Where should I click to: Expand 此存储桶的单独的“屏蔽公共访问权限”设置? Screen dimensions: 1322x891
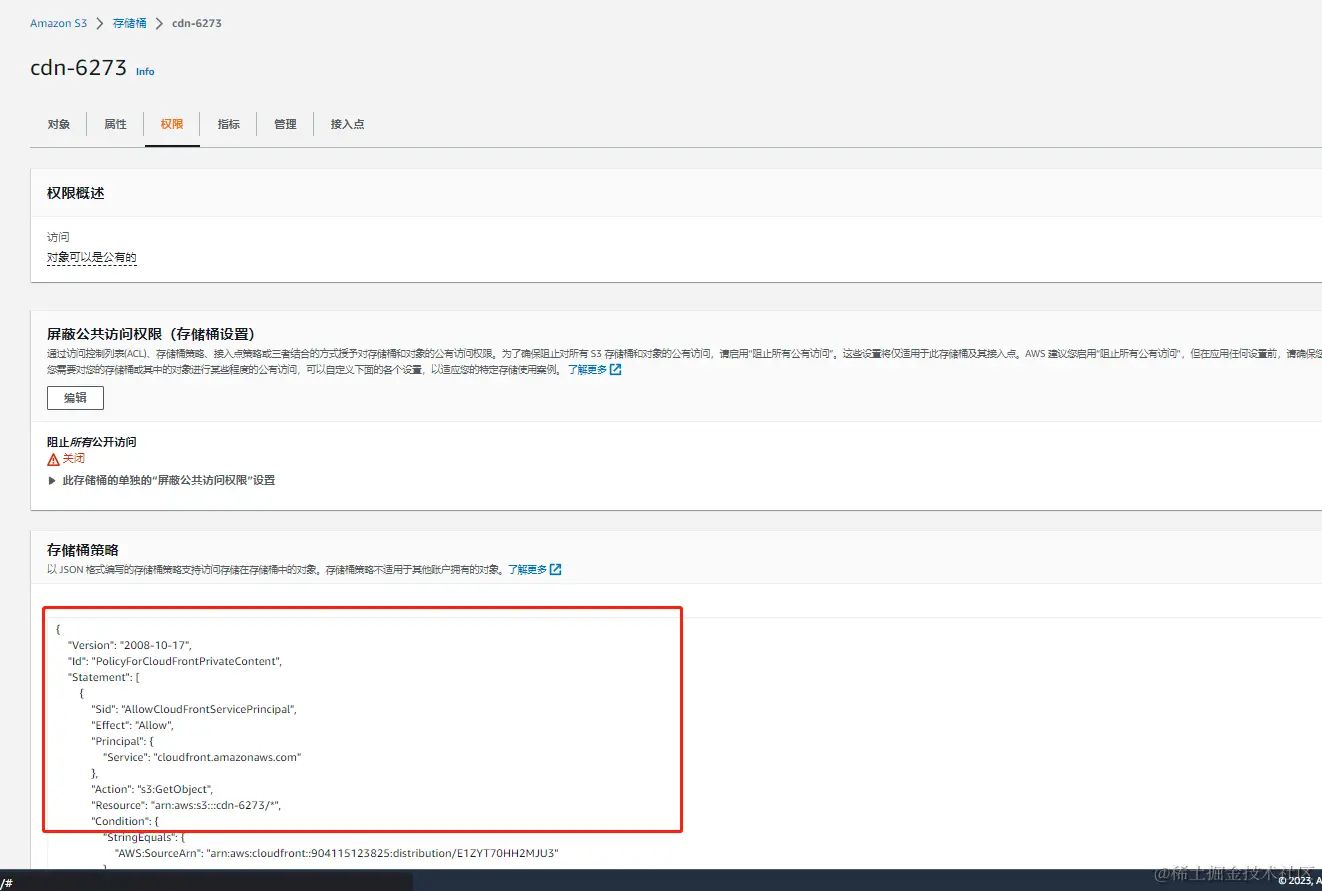161,480
